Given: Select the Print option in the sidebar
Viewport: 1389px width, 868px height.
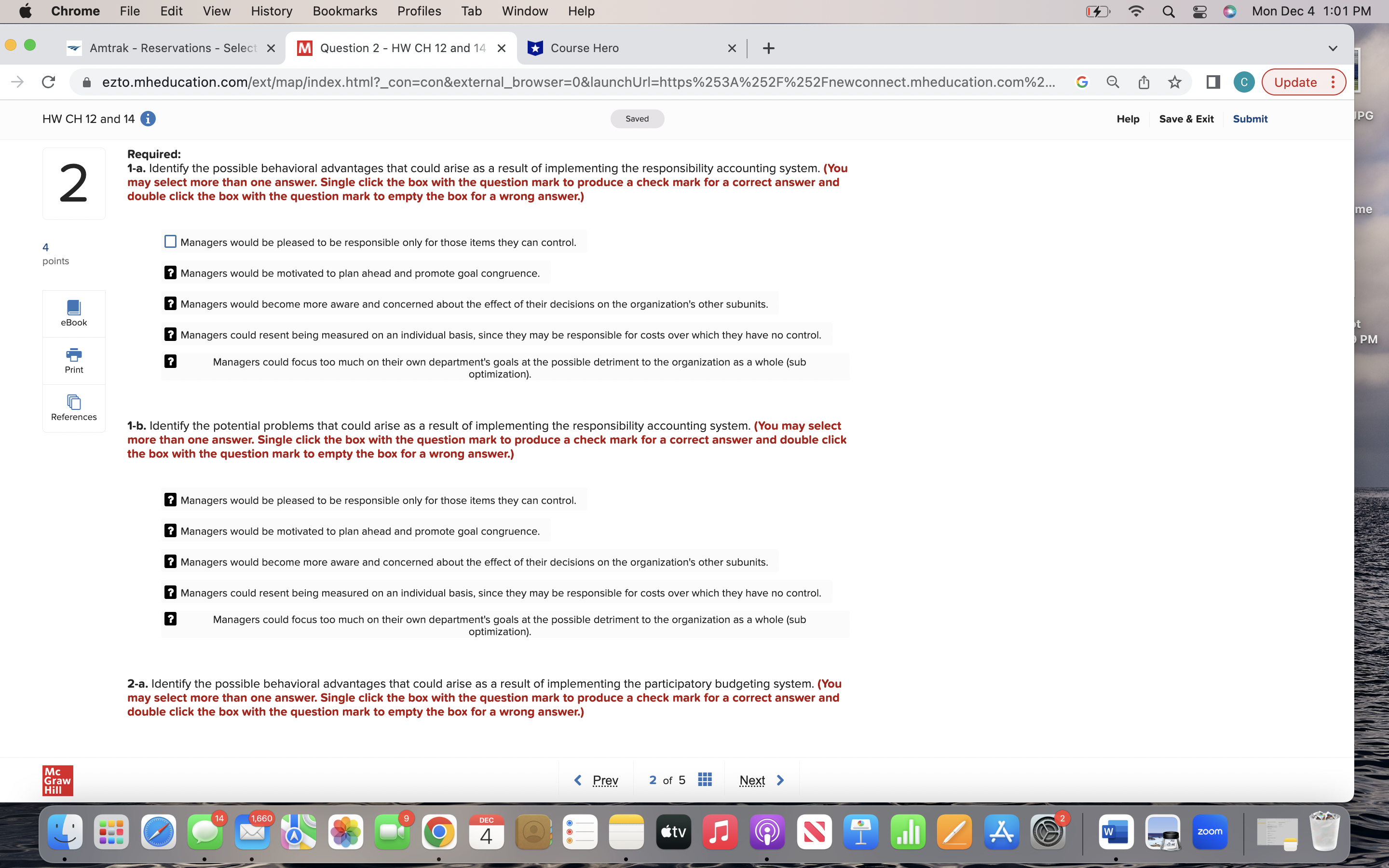Looking at the screenshot, I should [73, 360].
